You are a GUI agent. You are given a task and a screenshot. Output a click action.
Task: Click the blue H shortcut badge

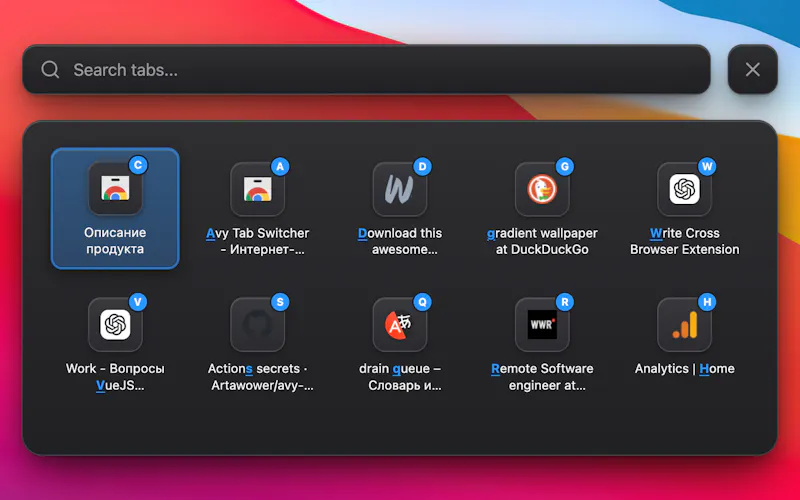click(707, 302)
